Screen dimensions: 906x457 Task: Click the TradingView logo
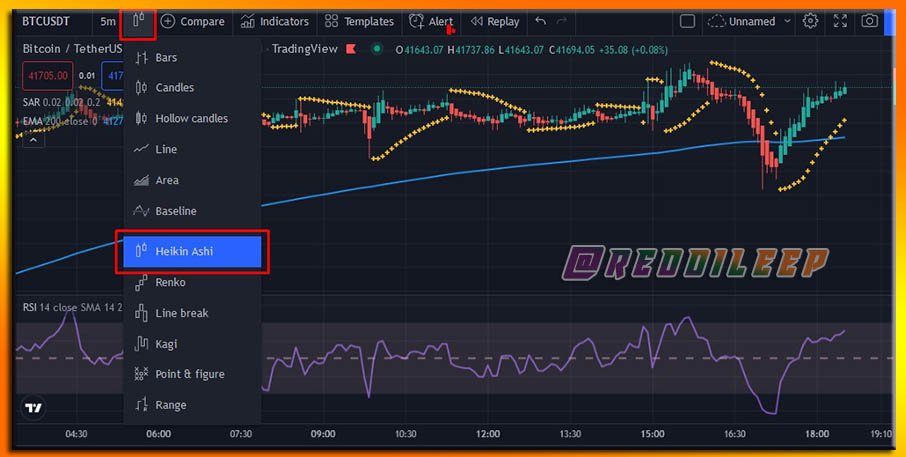[34, 408]
